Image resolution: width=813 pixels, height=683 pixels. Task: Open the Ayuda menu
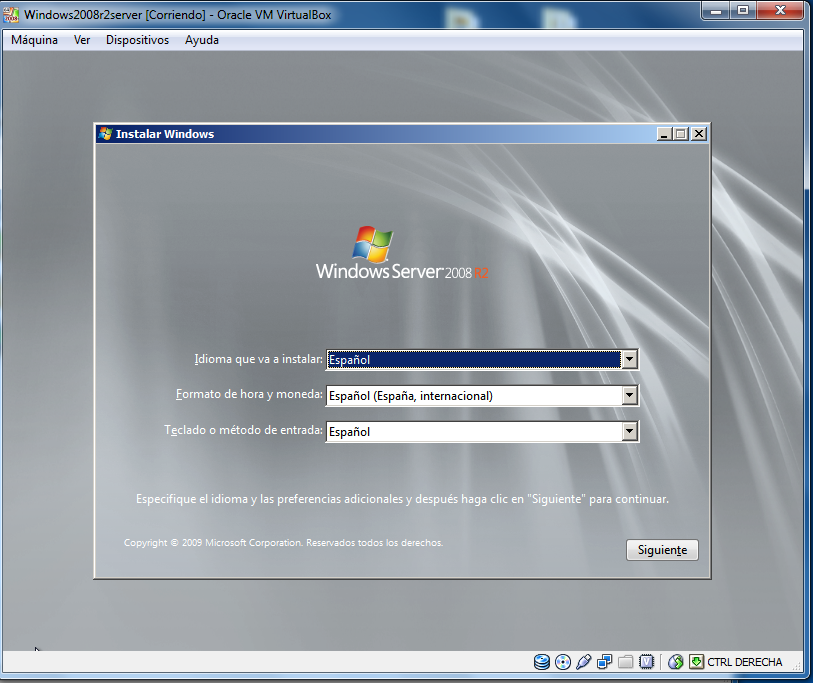click(202, 40)
